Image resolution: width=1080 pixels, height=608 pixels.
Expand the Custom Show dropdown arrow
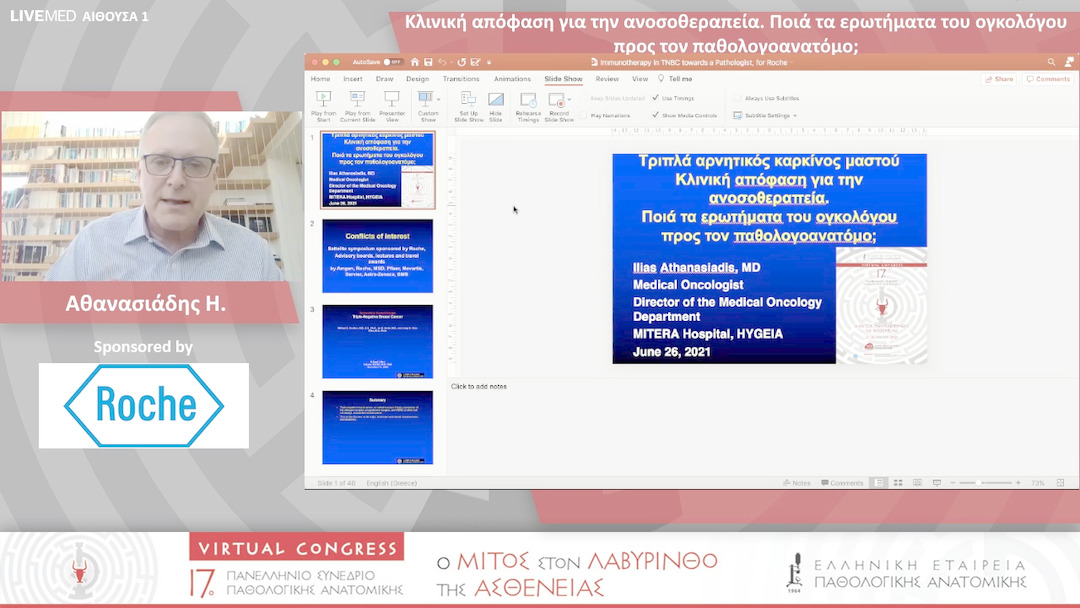pyautogui.click(x=439, y=99)
